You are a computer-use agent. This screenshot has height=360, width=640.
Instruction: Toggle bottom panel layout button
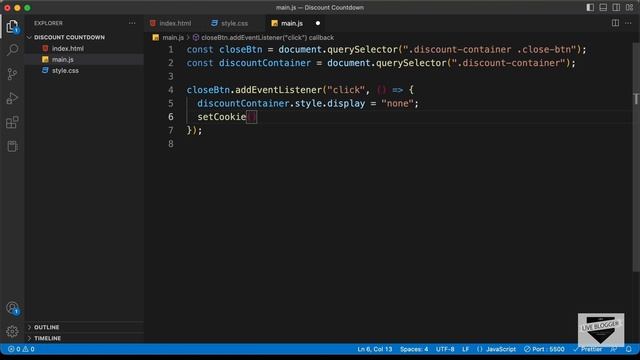(603, 7)
